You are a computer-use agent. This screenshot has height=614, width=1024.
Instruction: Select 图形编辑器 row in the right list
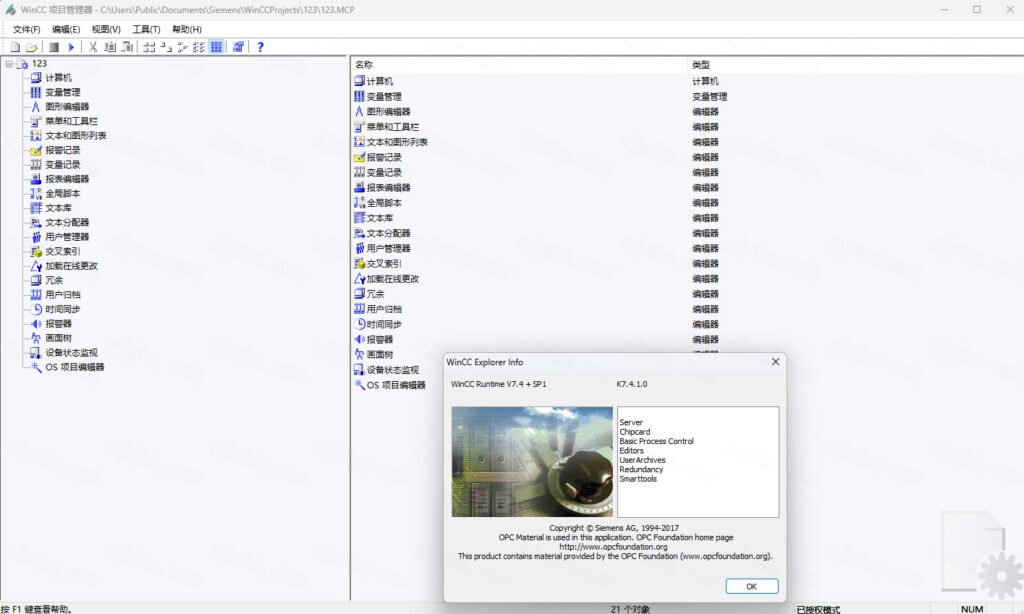tap(687, 112)
